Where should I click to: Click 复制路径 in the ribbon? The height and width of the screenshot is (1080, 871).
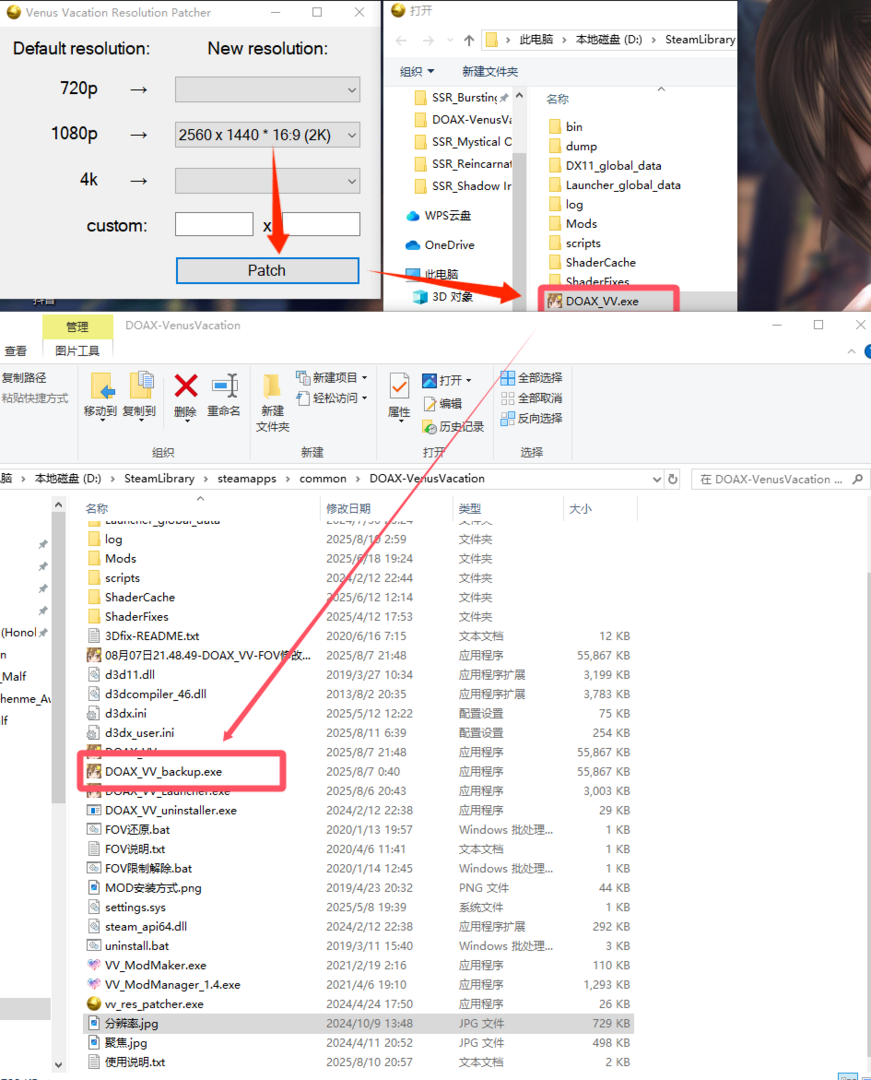24,377
